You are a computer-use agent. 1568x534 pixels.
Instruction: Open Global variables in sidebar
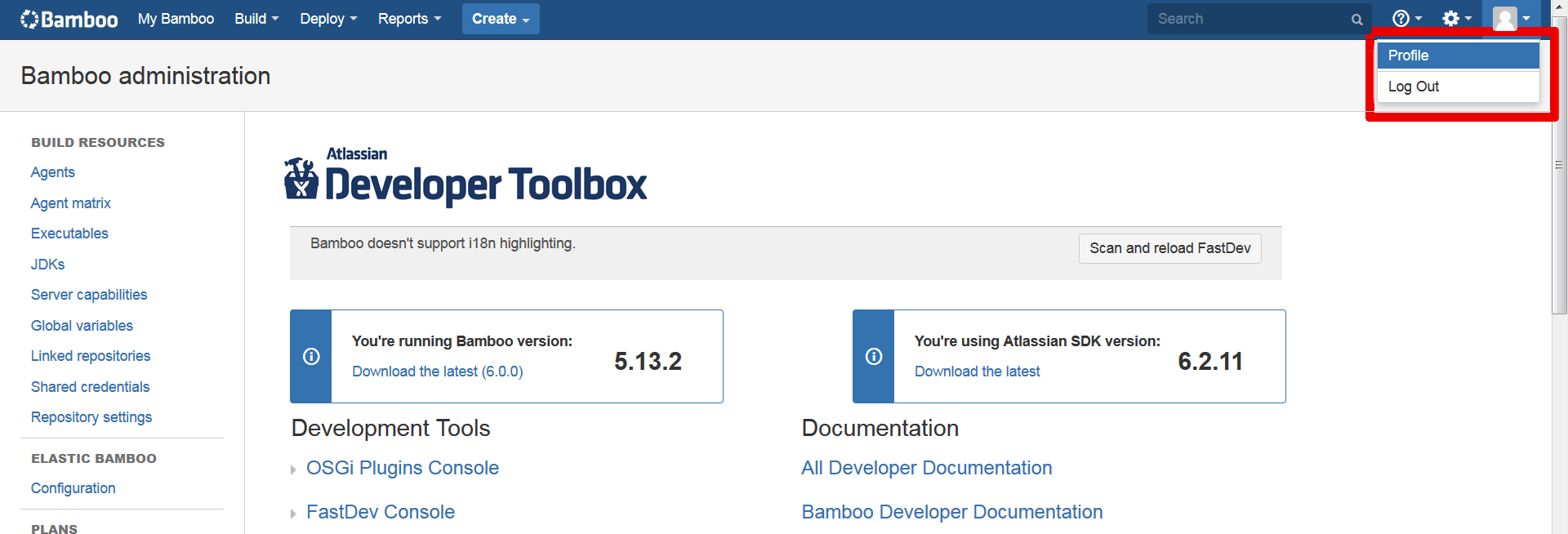(x=82, y=326)
